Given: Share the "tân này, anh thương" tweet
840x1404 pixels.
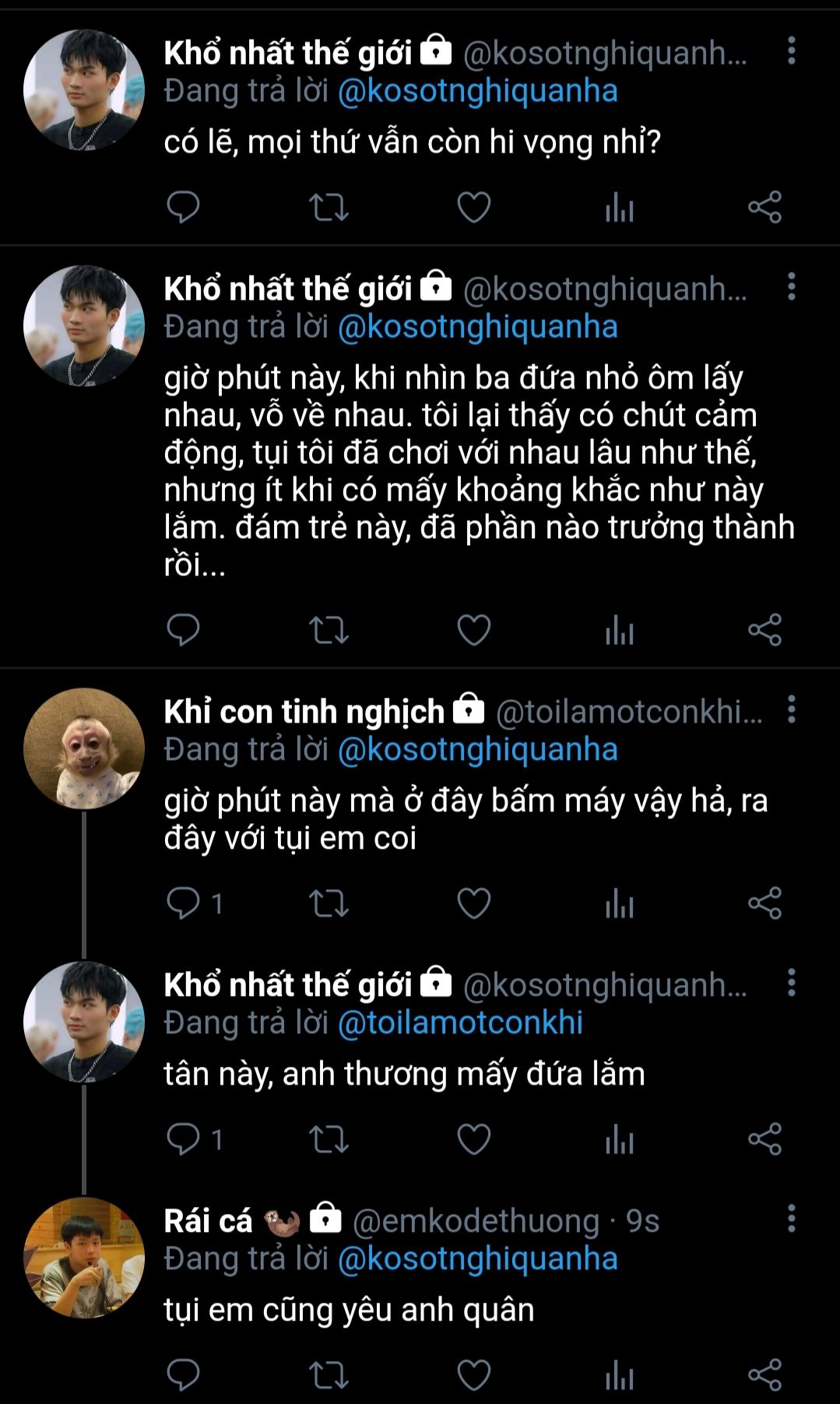Looking at the screenshot, I should pos(764,1139).
